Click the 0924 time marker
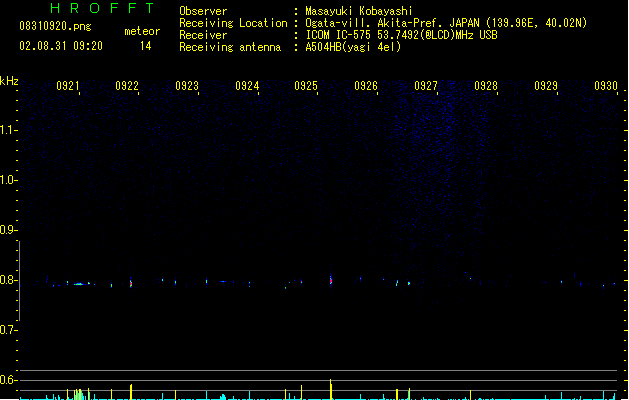The image size is (629, 400). tap(247, 86)
